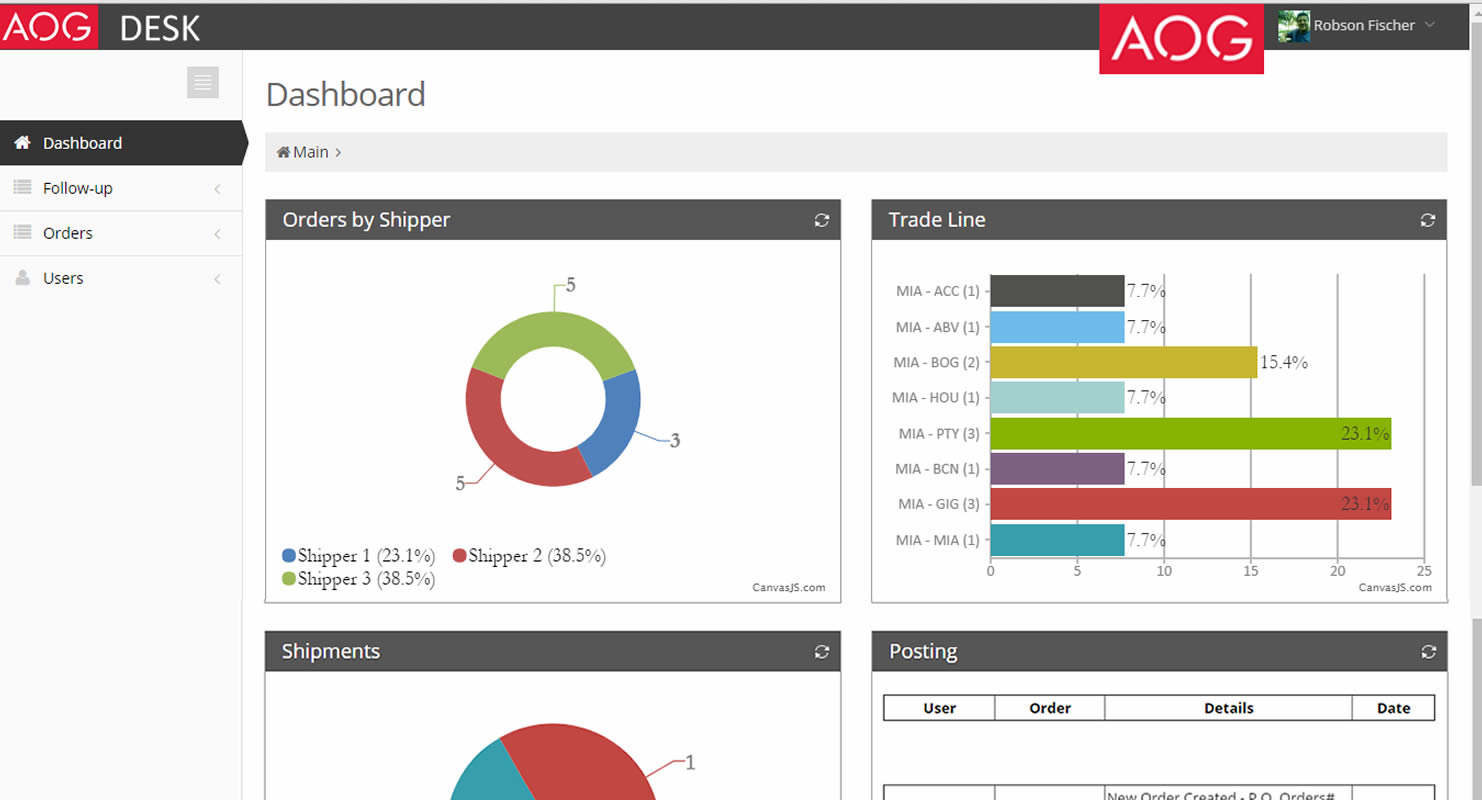1482x800 pixels.
Task: Open CanvasJS.com link under Orders by Shipper chart
Action: pyautogui.click(x=789, y=588)
